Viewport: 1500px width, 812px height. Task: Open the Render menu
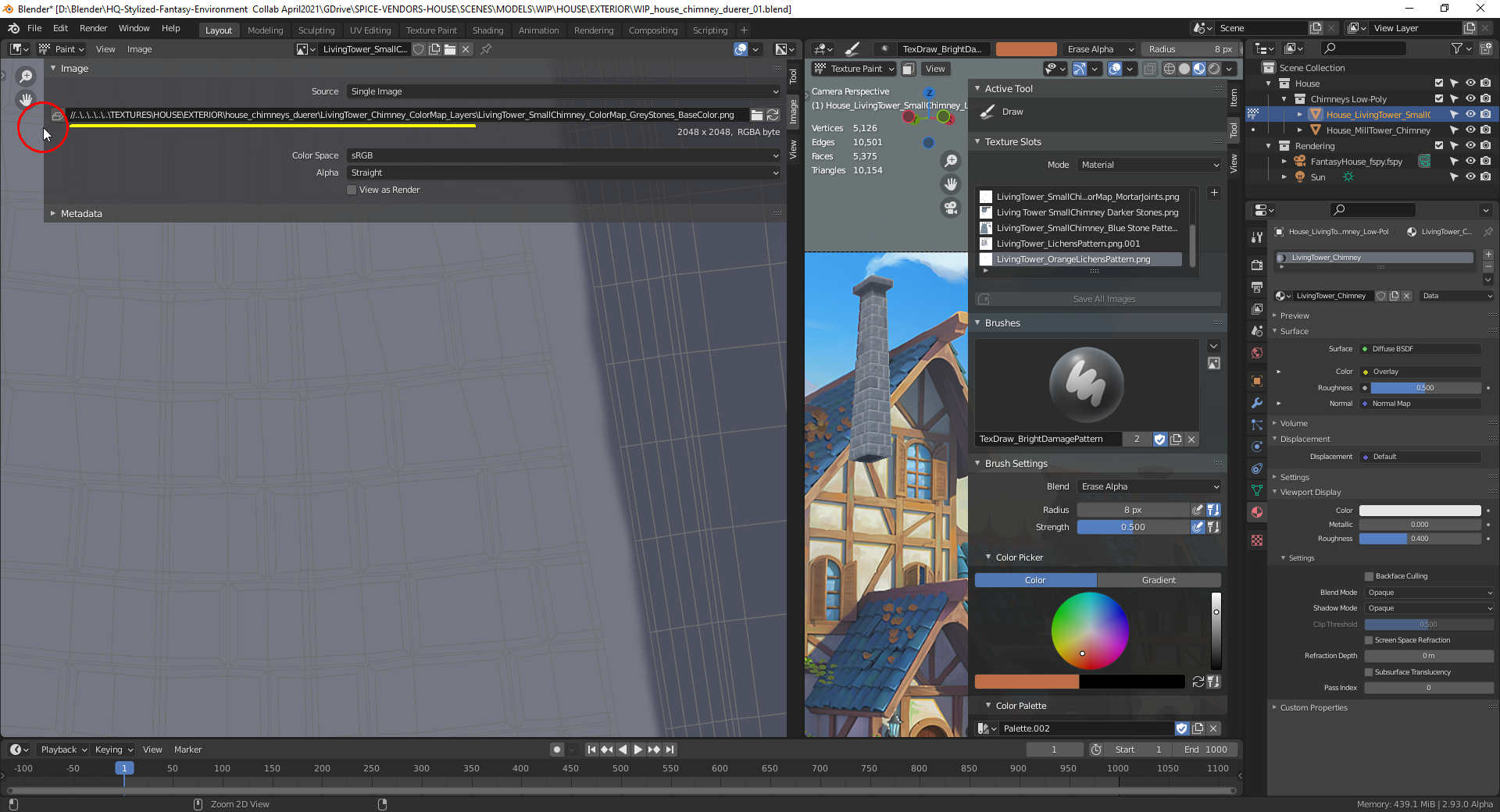click(93, 28)
